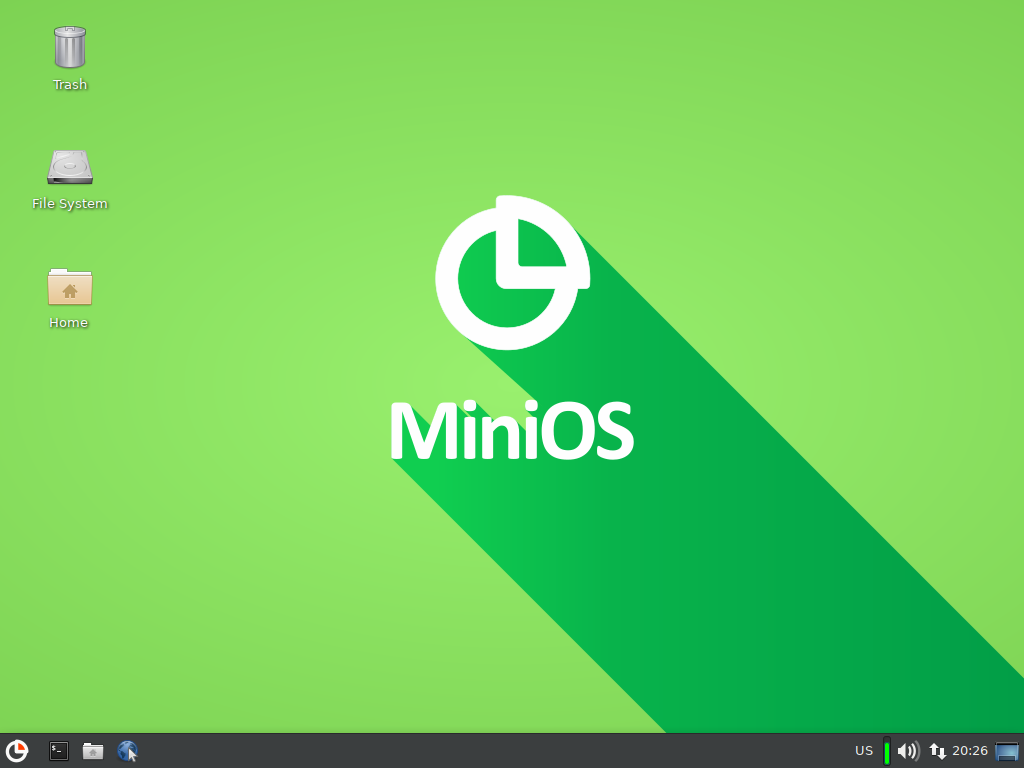Open the file manager launcher in the panel
The width and height of the screenshot is (1024, 768).
click(x=93, y=751)
